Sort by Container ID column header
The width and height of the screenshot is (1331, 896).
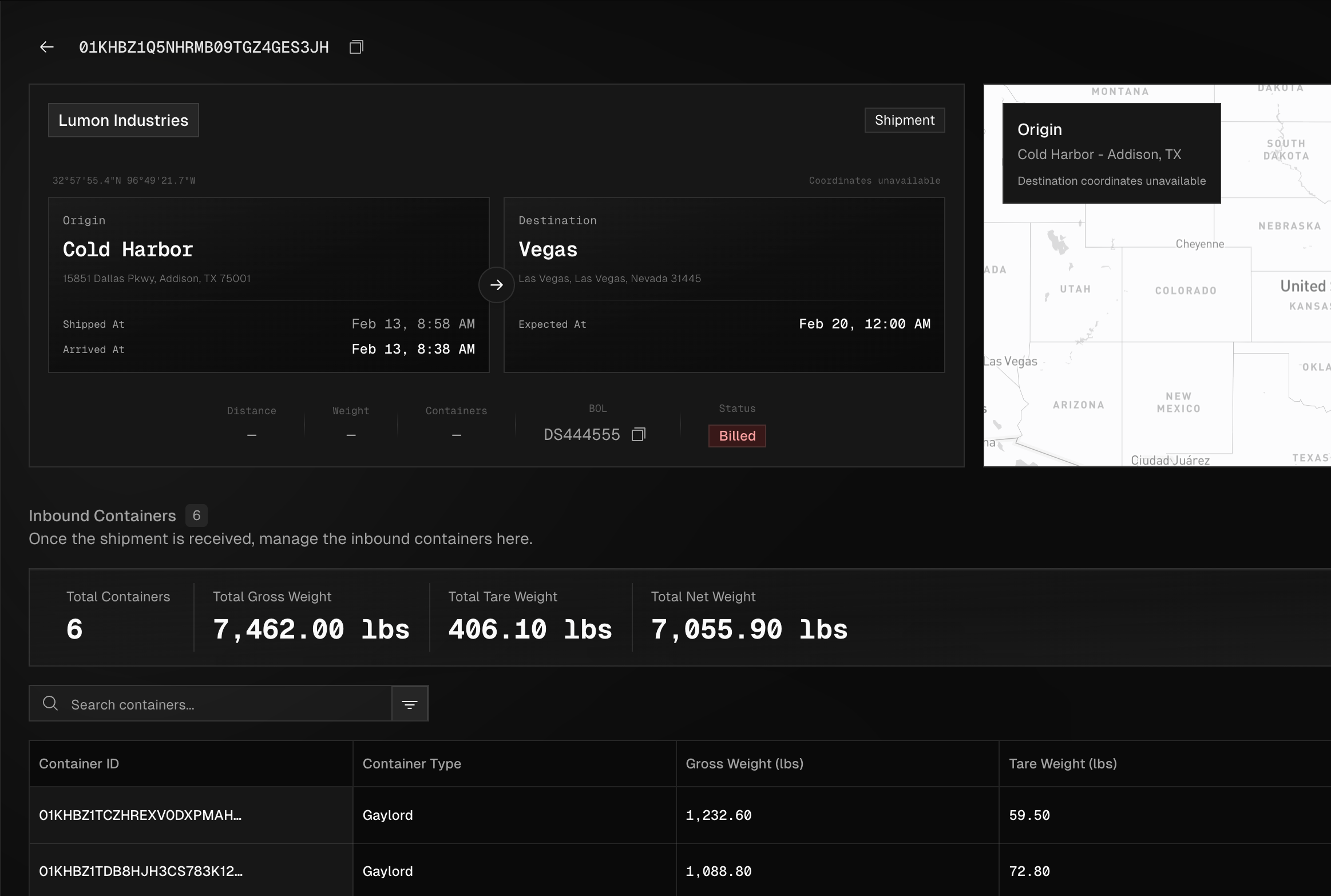(79, 763)
